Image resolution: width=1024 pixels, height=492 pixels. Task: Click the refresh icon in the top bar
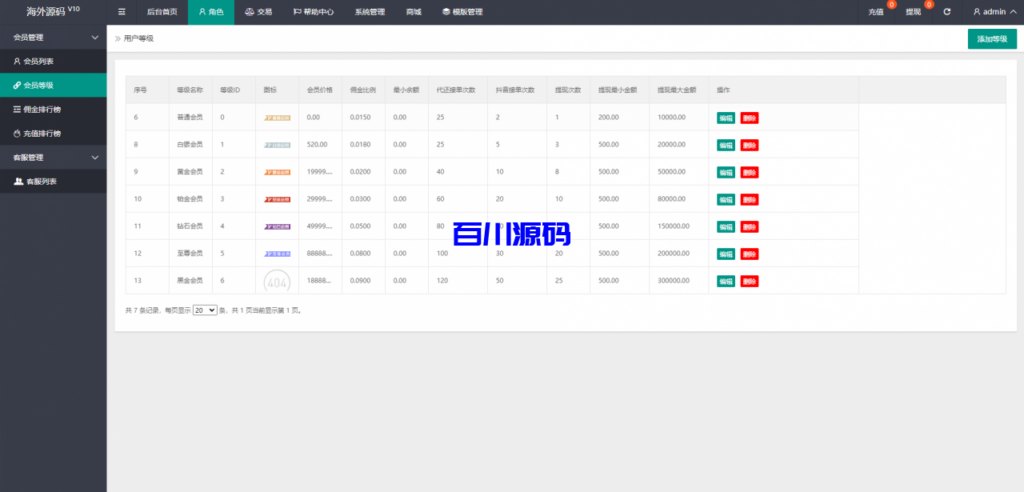point(946,12)
